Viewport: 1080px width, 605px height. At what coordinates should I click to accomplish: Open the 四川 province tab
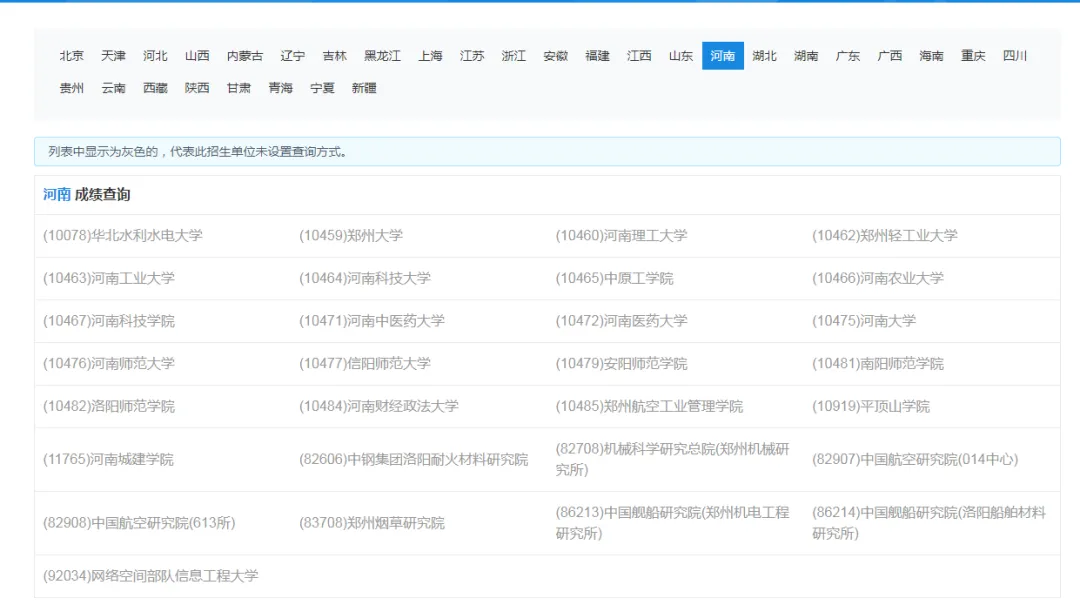coord(1015,56)
